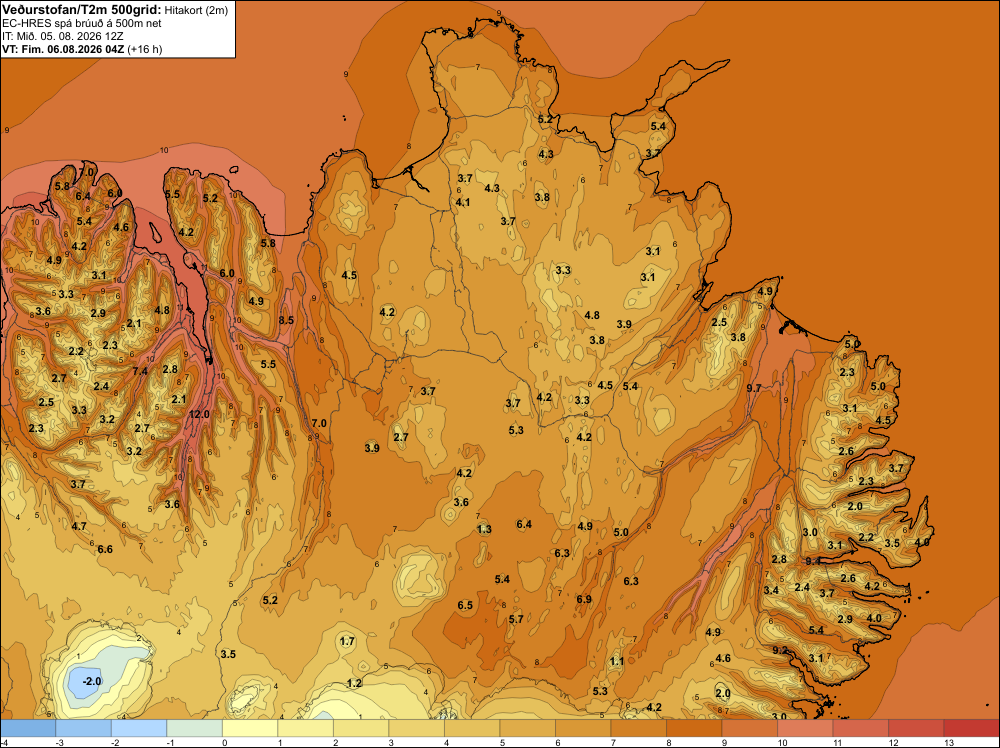Click the 9.7 temperature value label
This screenshot has height=748, width=1000.
(754, 388)
